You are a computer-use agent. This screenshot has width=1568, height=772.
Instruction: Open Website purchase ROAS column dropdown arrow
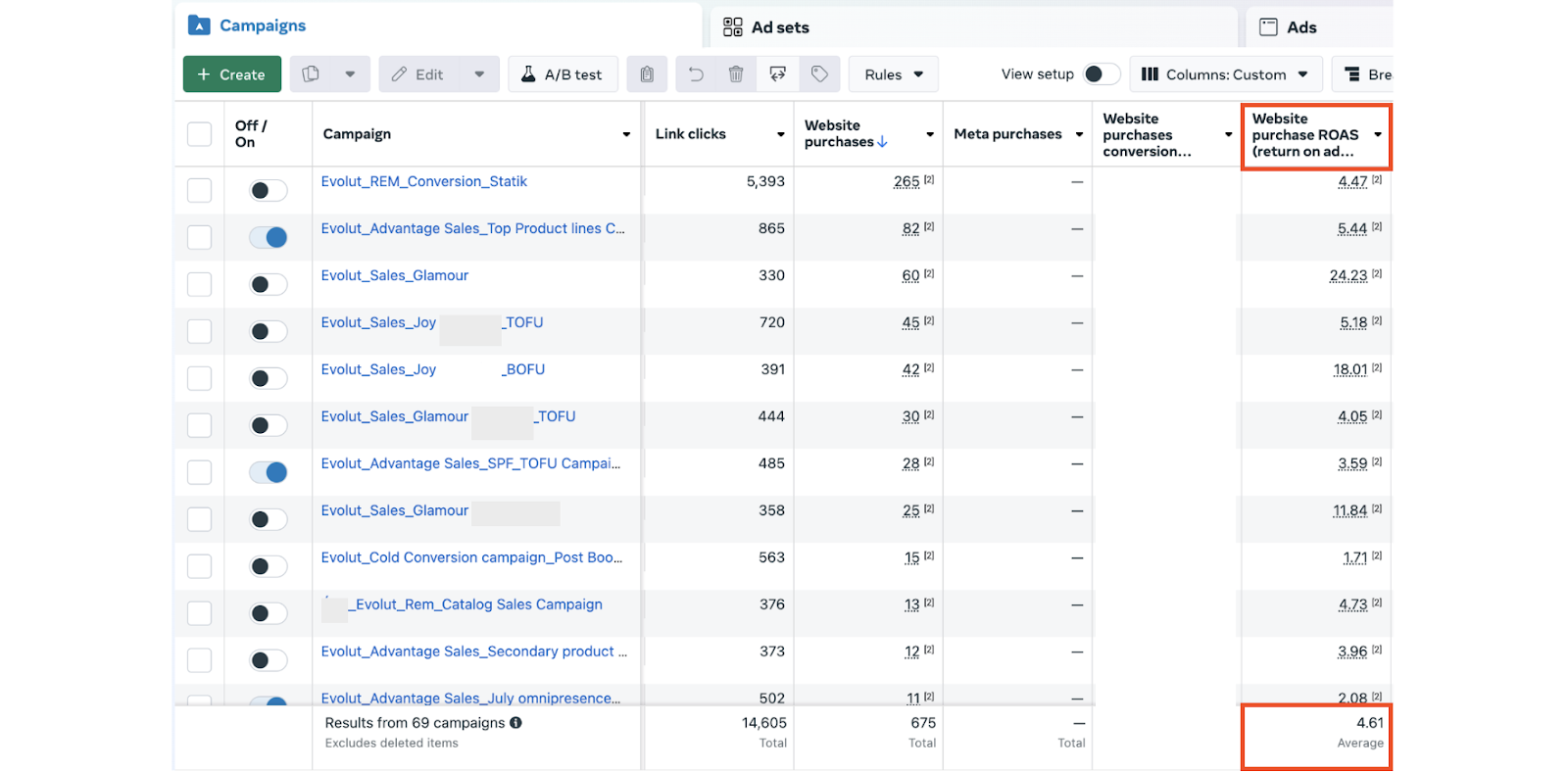1377,134
